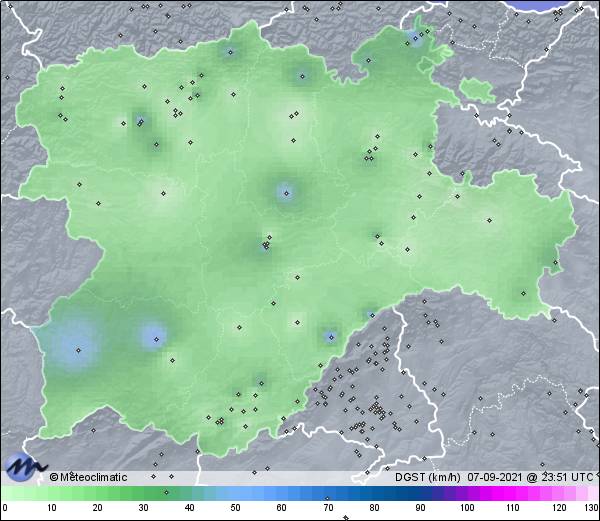Select the station marker inside the largest pale-blue gust area
The width and height of the screenshot is (600, 521).
78,350
